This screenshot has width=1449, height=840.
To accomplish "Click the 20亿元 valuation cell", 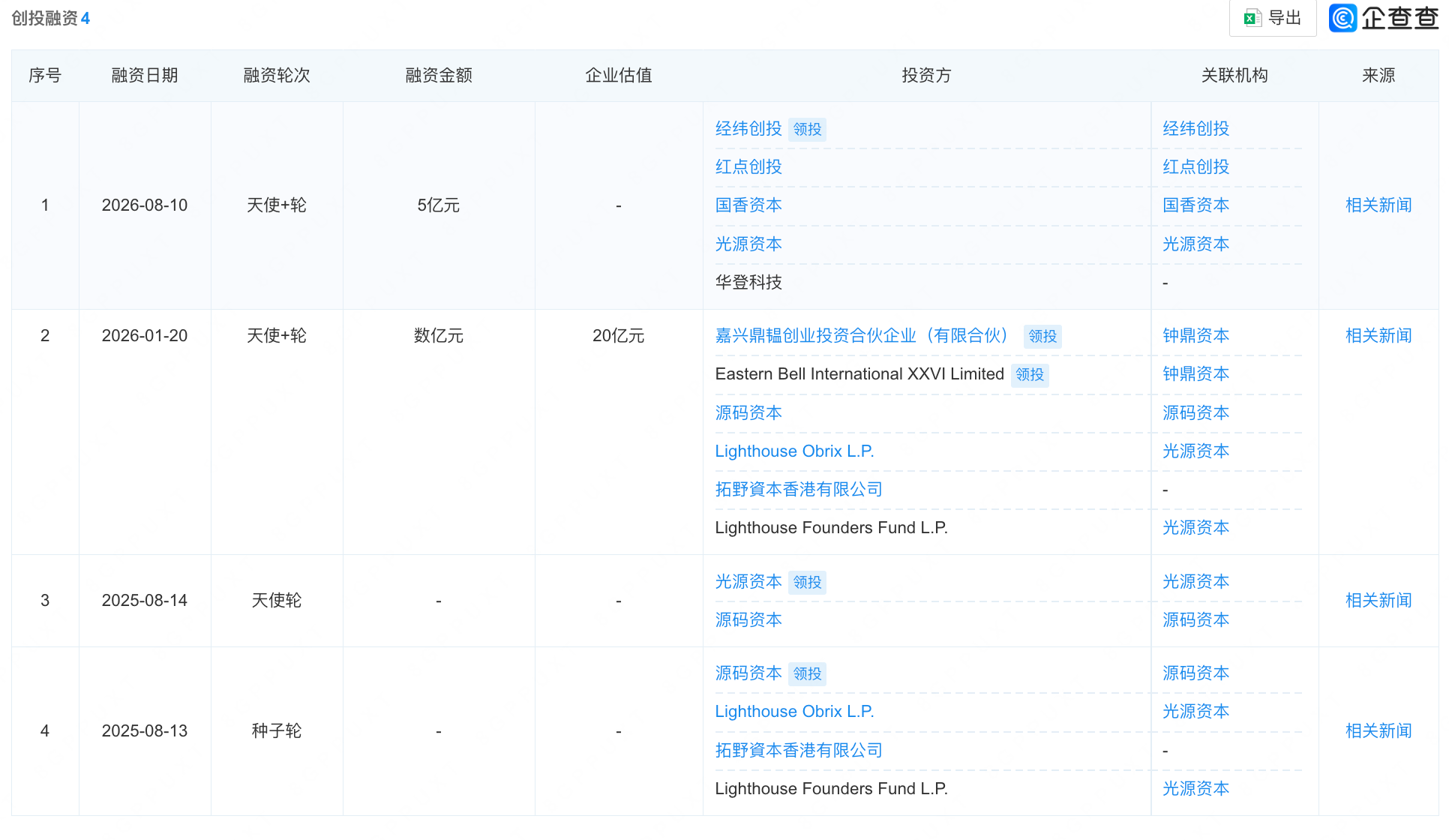I will (619, 336).
